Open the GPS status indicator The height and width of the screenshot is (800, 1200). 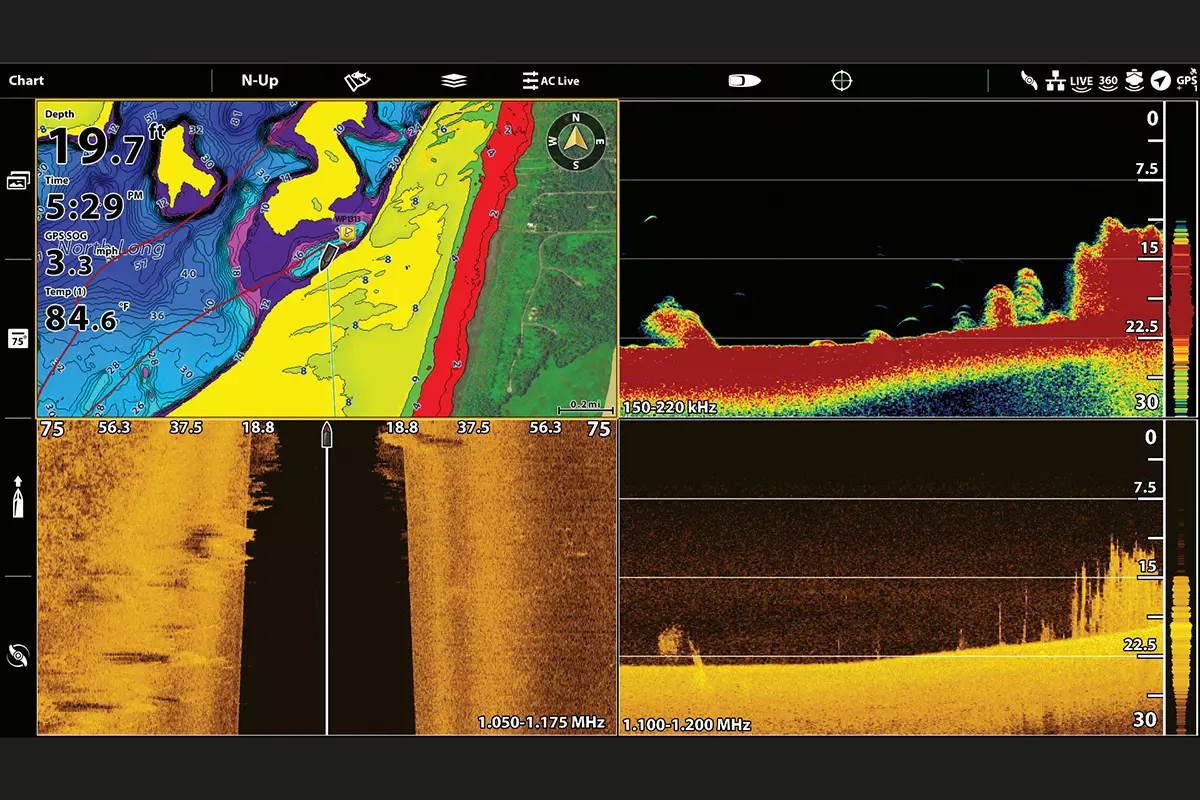click(1186, 81)
